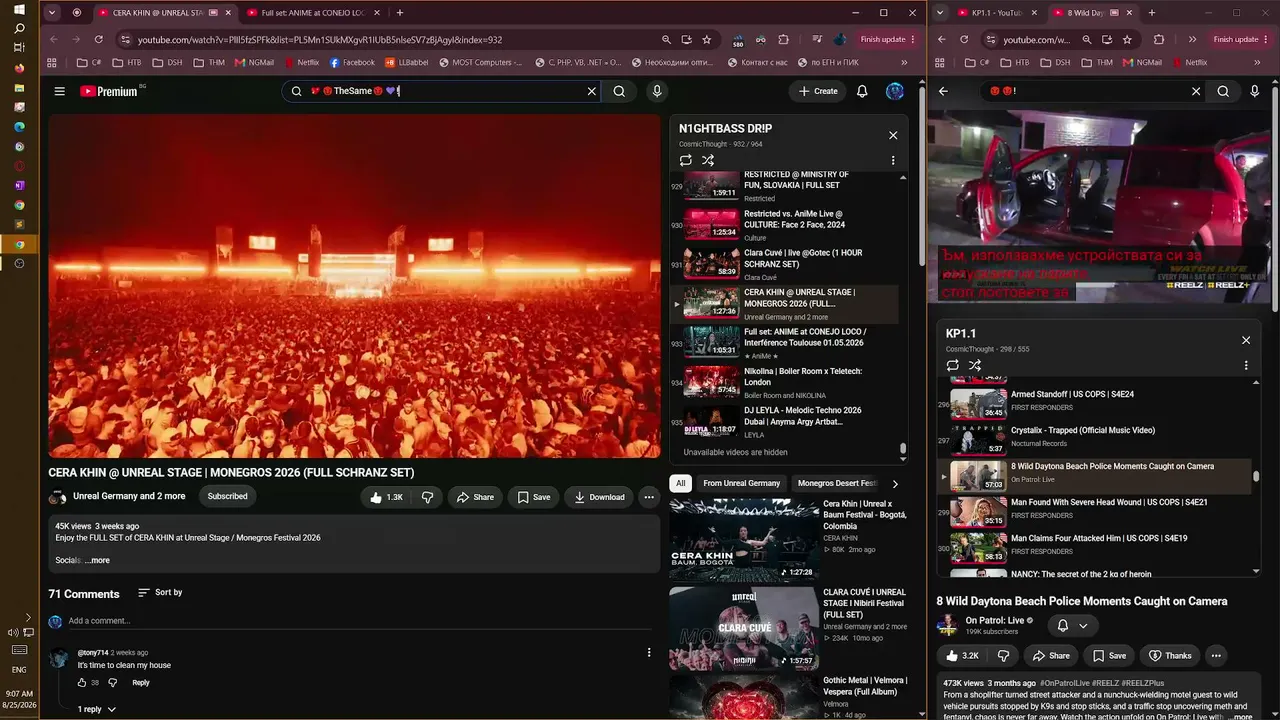Share the CERA KHIN video
1280x720 pixels.
476,497
